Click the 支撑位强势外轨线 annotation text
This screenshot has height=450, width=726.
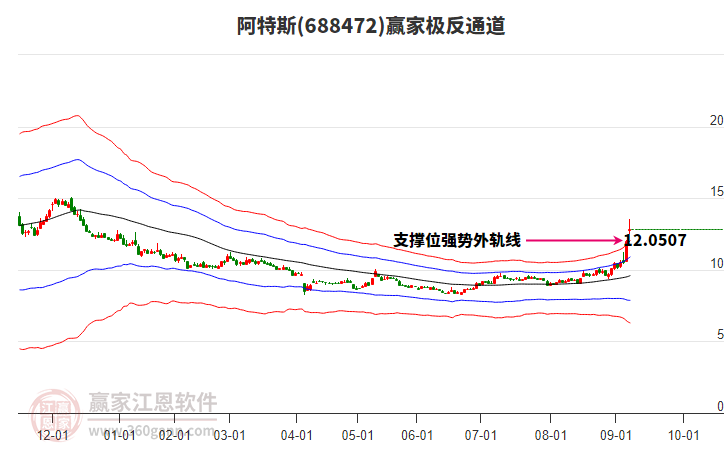(x=457, y=240)
